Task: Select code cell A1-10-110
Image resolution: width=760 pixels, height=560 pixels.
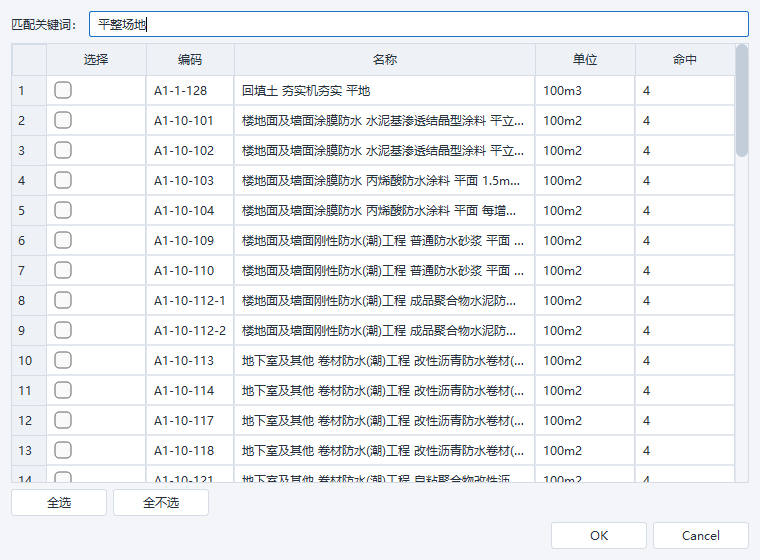Action: pos(190,271)
